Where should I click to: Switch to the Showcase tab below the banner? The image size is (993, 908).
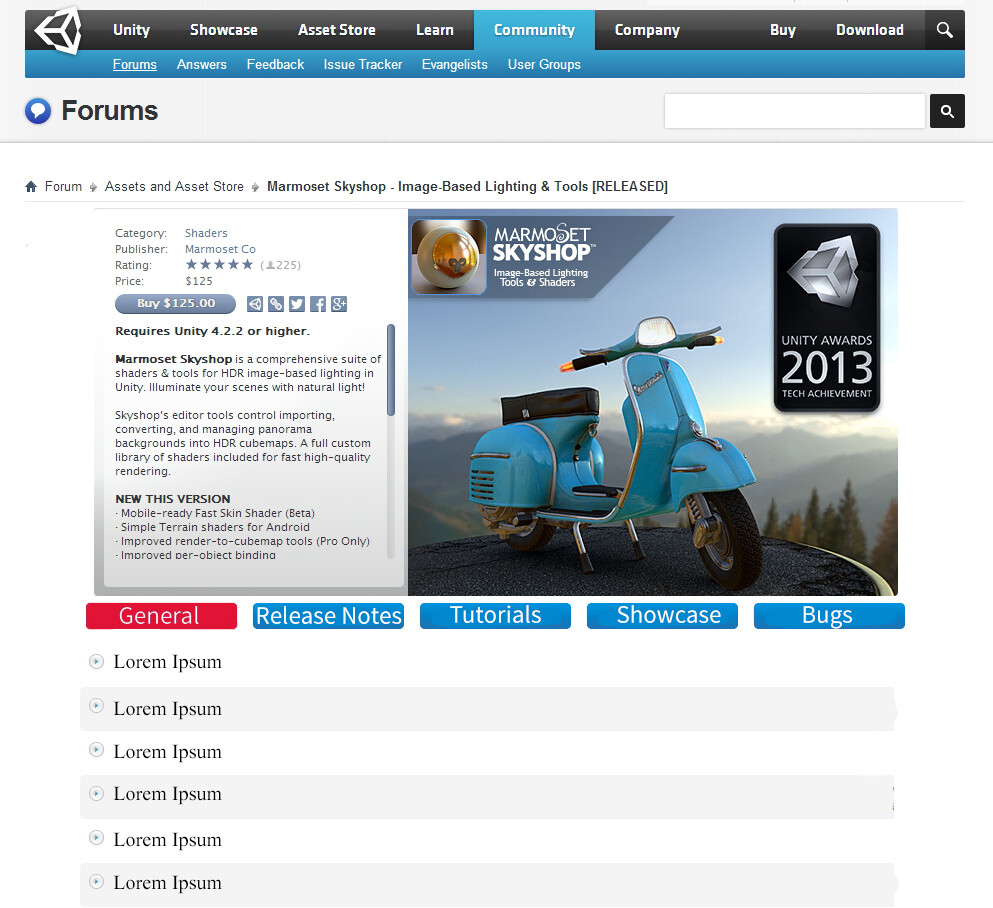(662, 615)
